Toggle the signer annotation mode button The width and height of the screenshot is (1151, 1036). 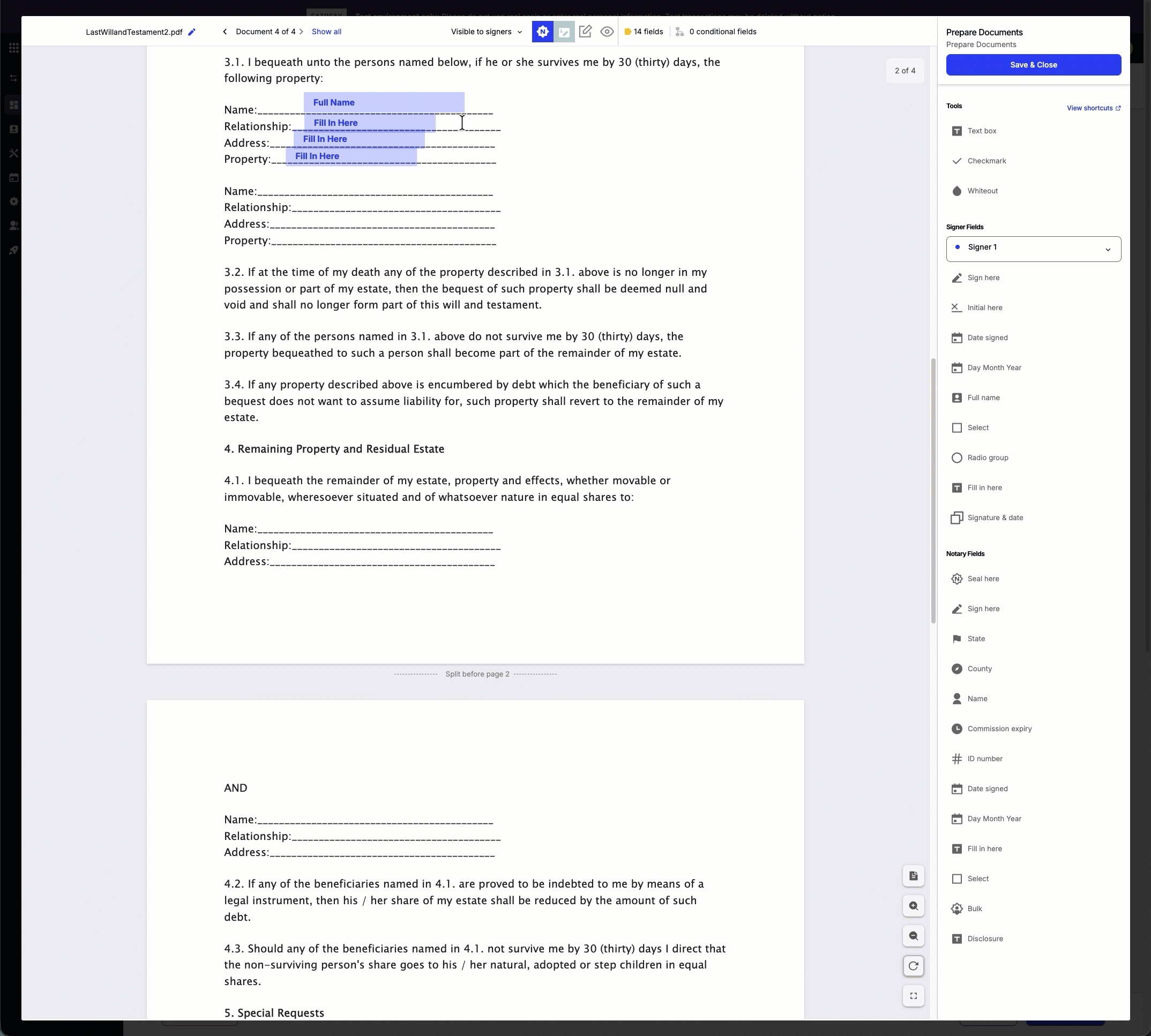(x=564, y=32)
